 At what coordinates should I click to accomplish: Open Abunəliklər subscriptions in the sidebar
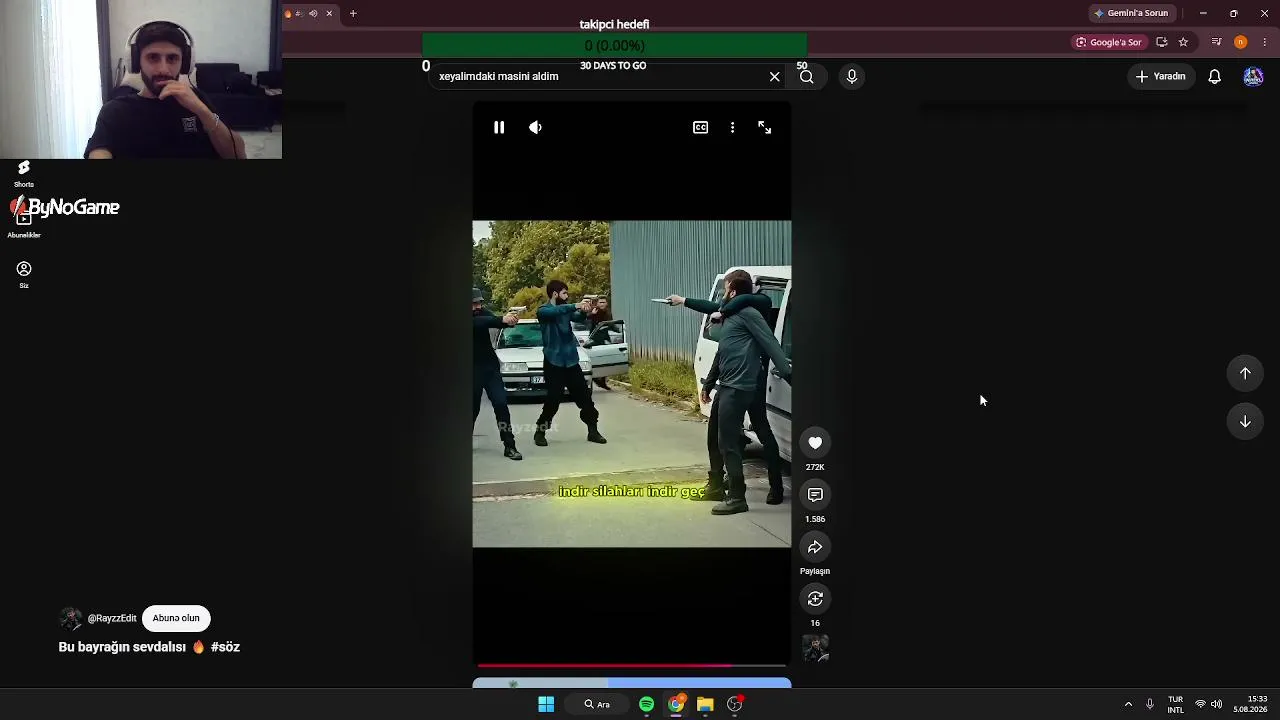[24, 225]
